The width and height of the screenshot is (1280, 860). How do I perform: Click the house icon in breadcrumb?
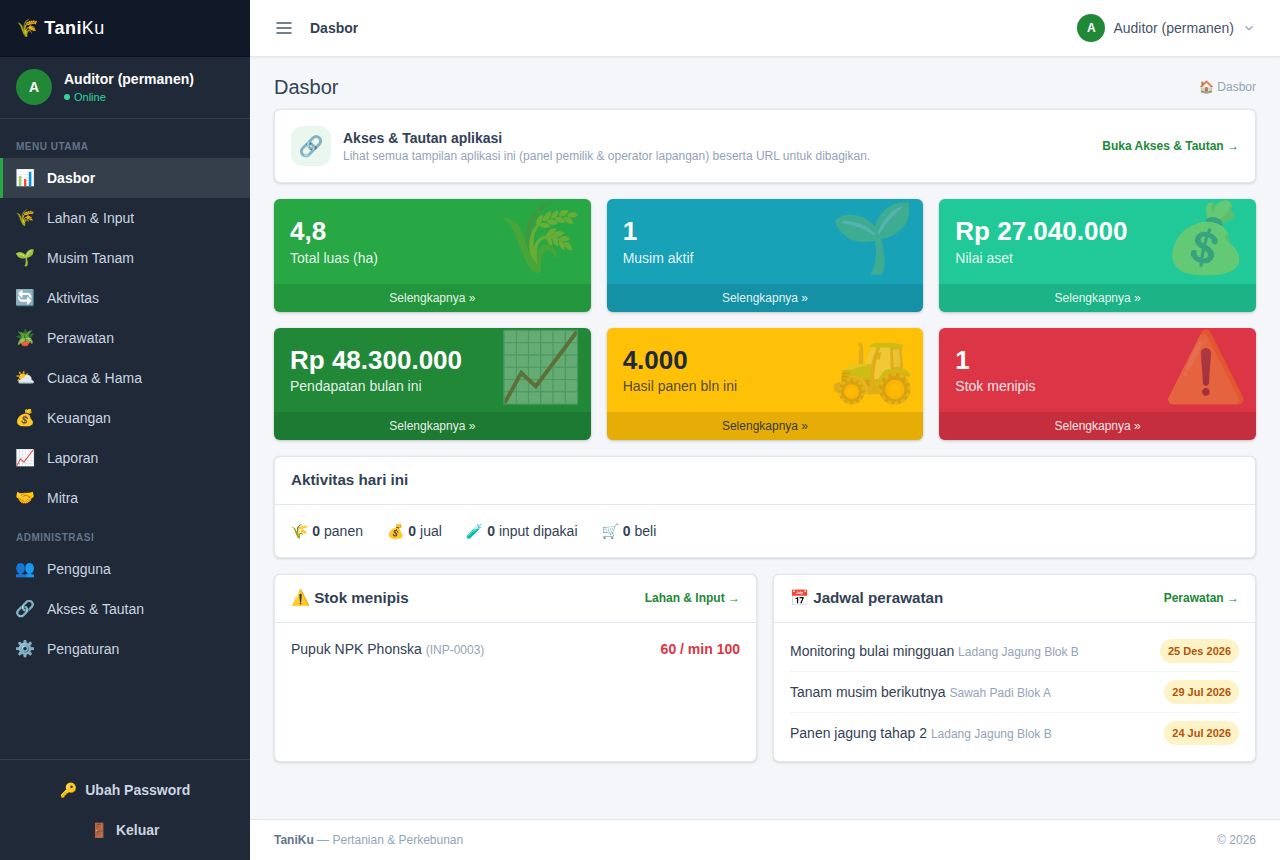click(x=1206, y=87)
